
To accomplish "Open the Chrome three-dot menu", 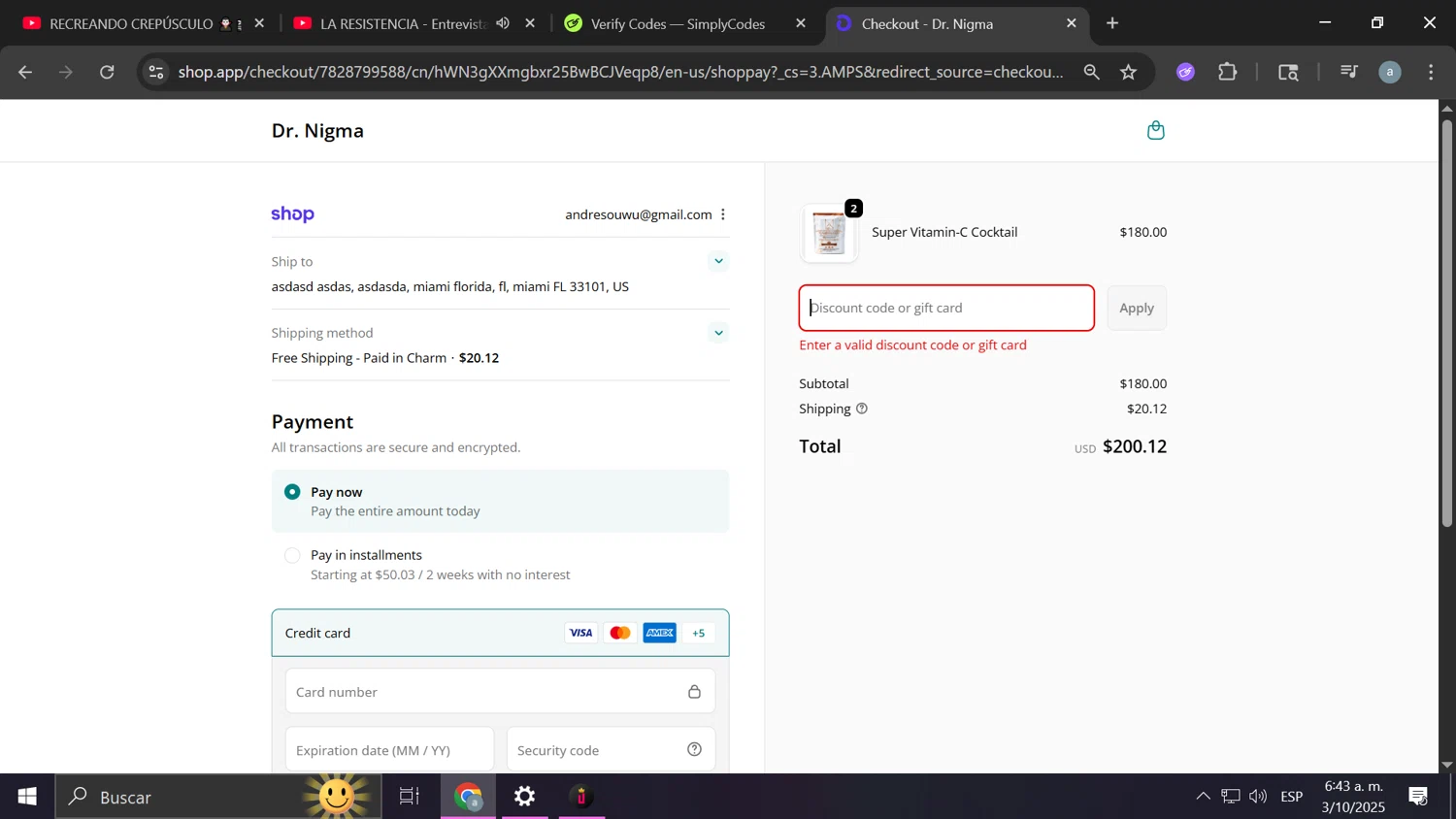I will point(1431,72).
